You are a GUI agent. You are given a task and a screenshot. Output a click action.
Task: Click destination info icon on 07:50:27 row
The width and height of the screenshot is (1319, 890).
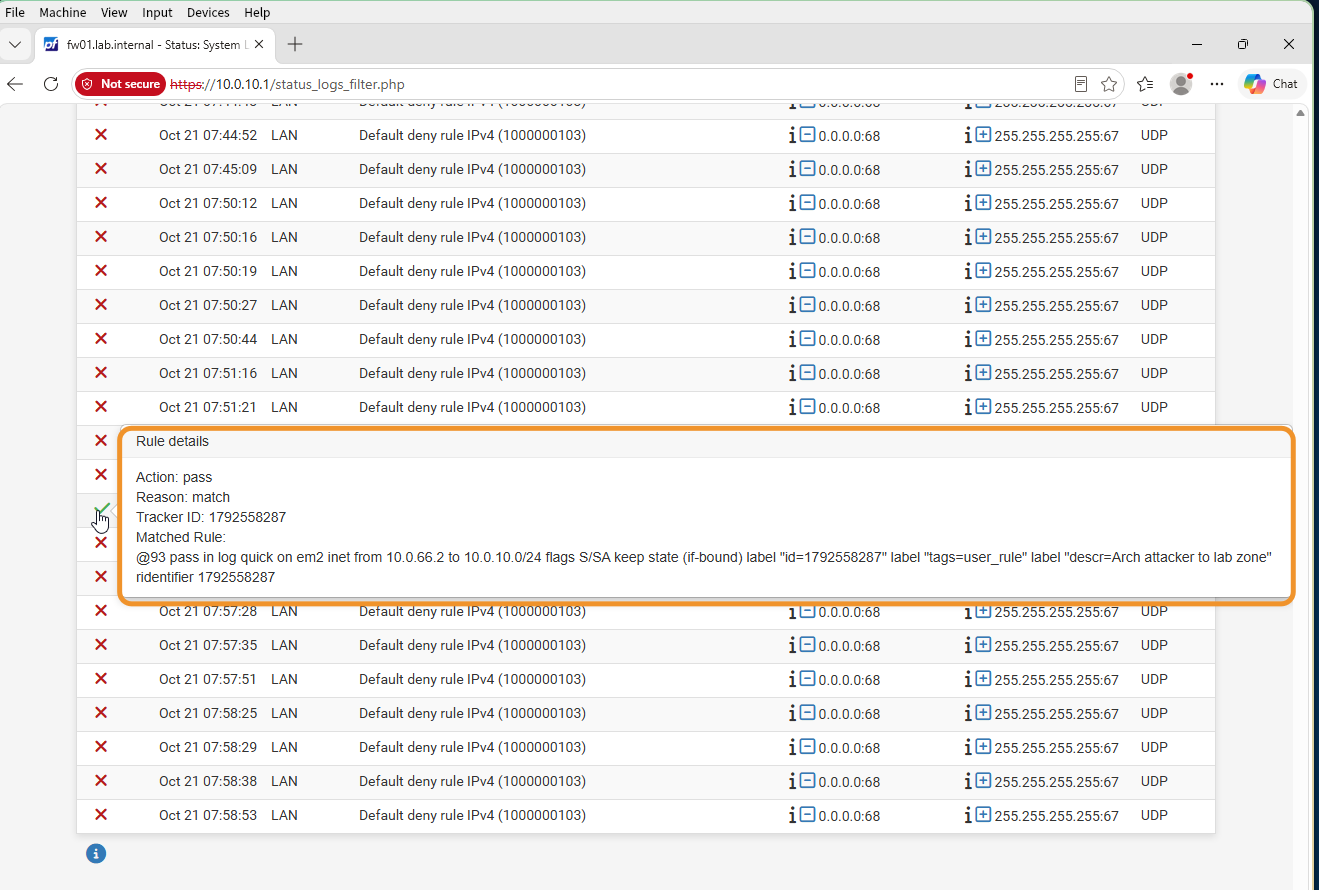click(969, 305)
